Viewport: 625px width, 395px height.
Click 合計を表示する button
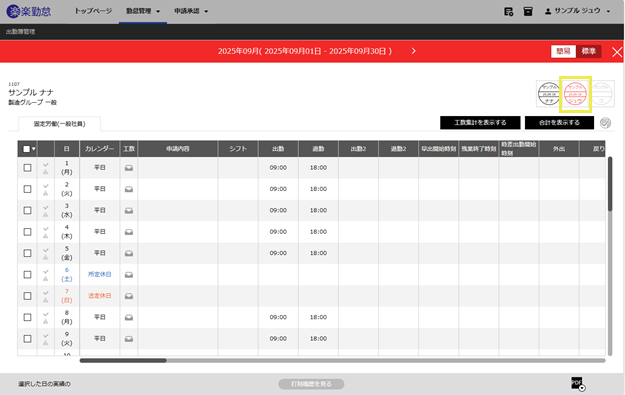point(559,123)
